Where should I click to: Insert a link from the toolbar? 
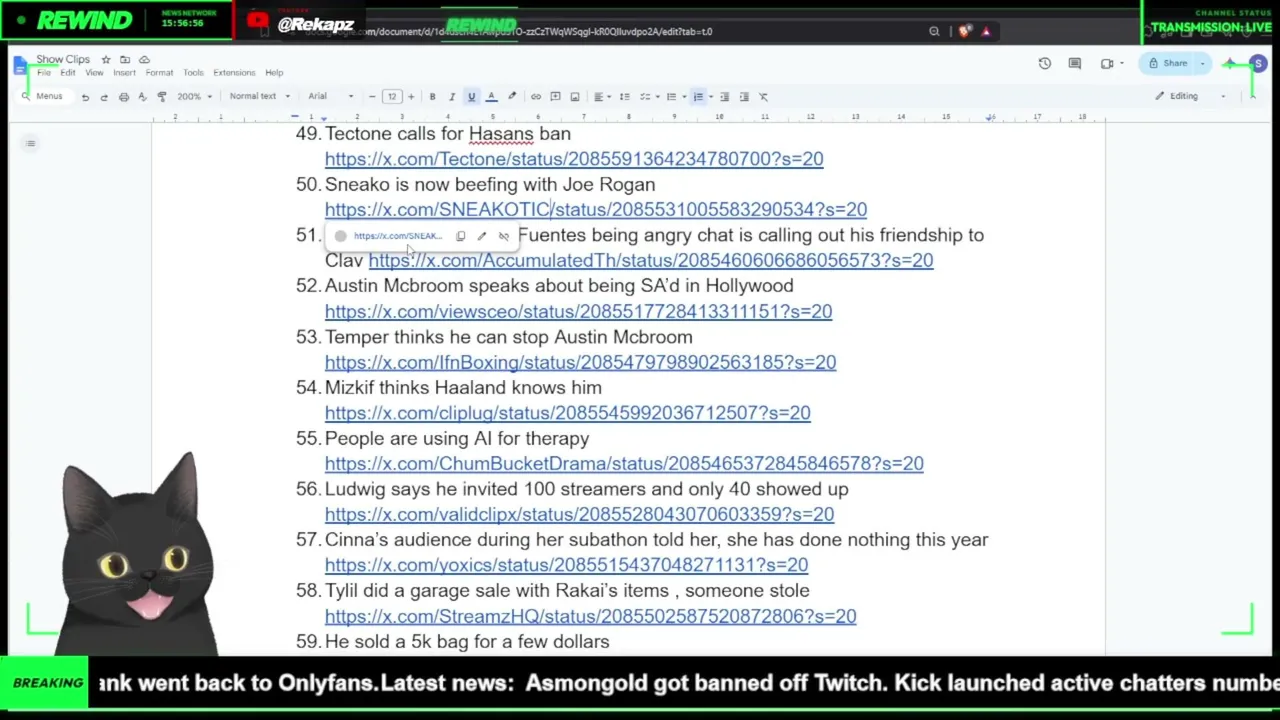pyautogui.click(x=536, y=97)
